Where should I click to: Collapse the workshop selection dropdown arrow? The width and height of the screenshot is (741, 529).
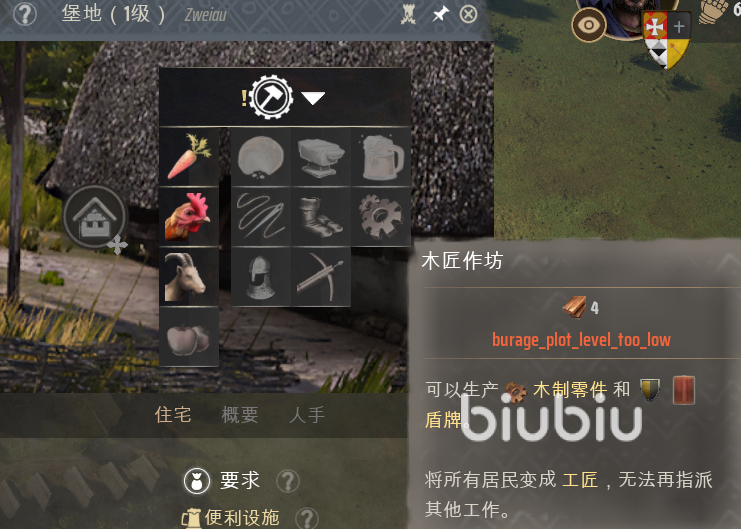313,98
